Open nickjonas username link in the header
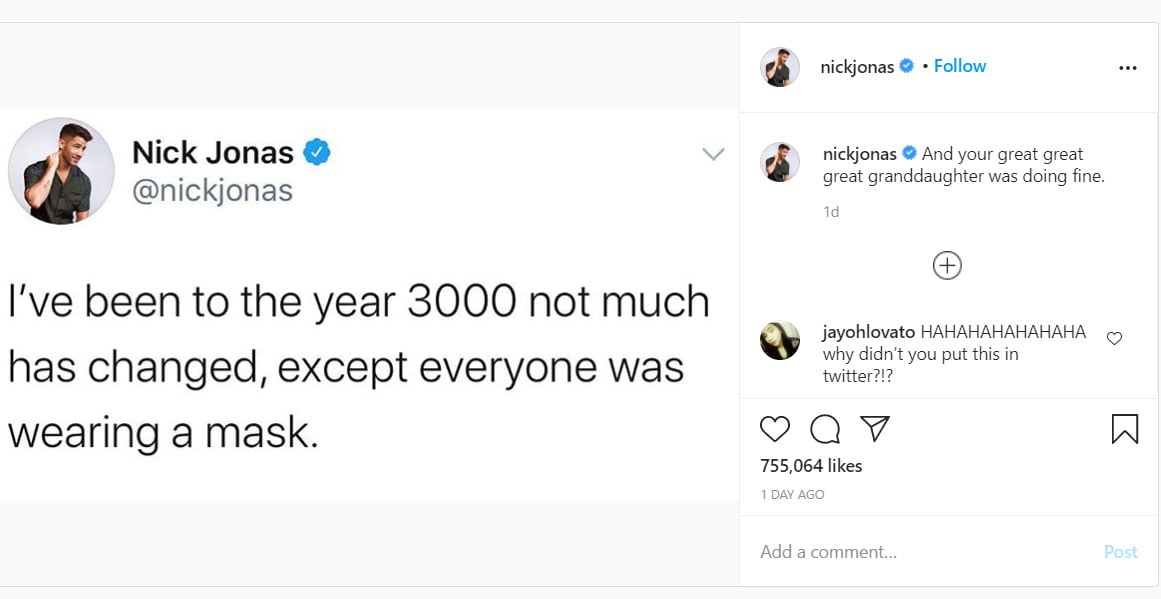 (x=857, y=67)
